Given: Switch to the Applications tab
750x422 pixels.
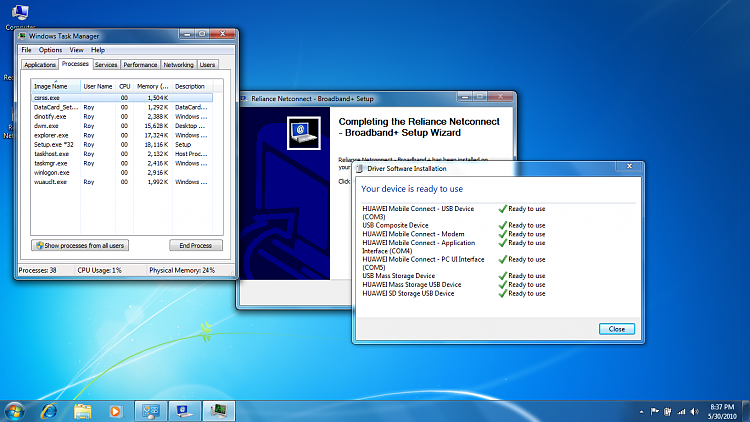Looking at the screenshot, I should (x=40, y=65).
